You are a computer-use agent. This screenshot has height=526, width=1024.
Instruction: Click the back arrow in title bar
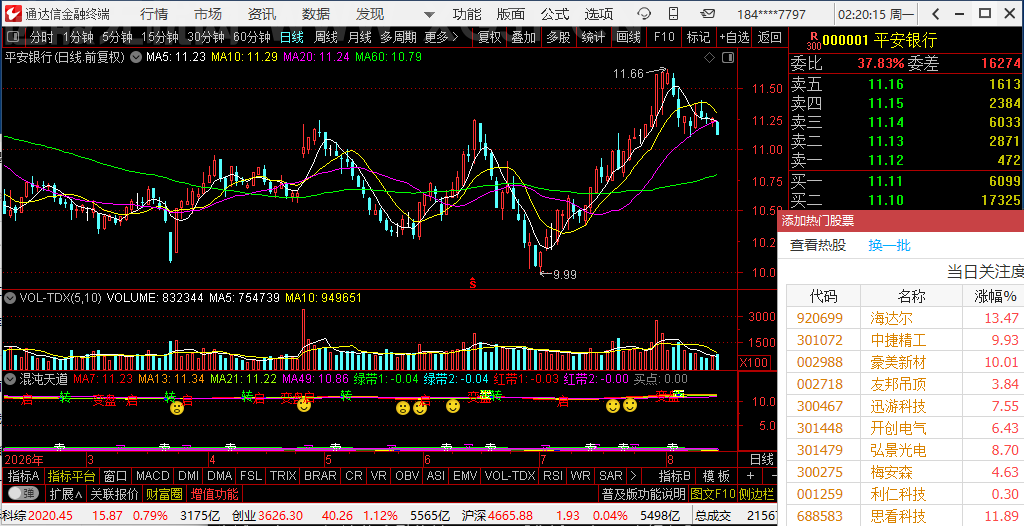pos(935,14)
